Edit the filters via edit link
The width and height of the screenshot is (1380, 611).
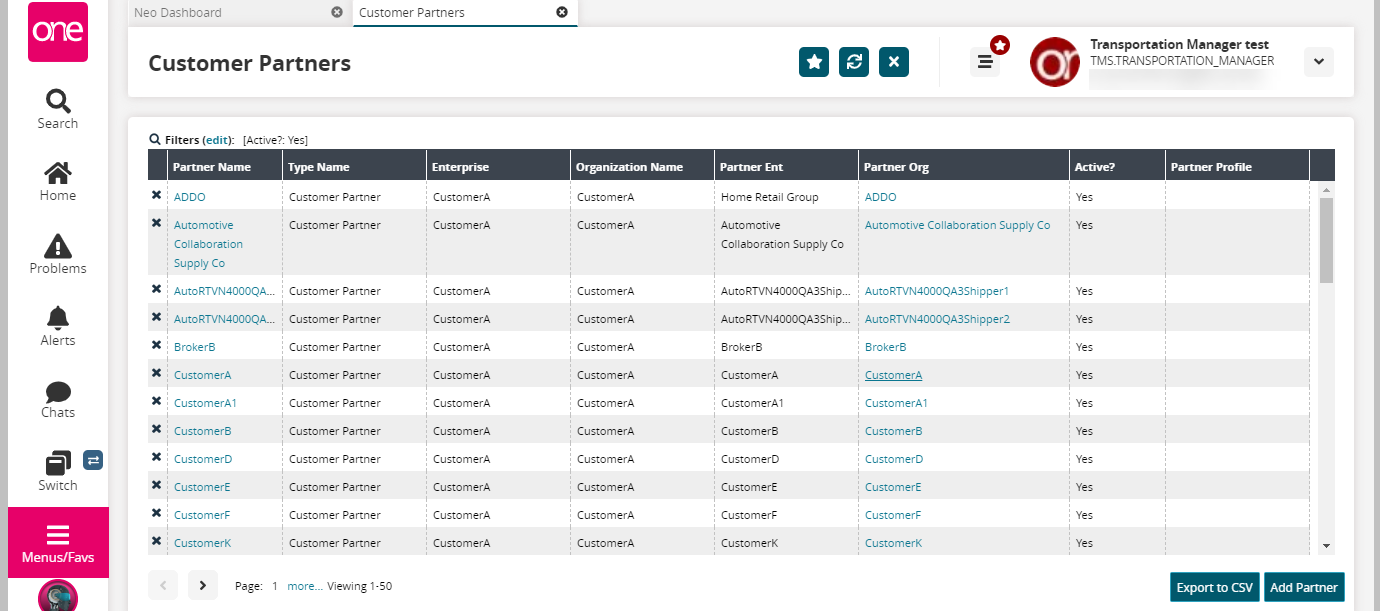218,140
